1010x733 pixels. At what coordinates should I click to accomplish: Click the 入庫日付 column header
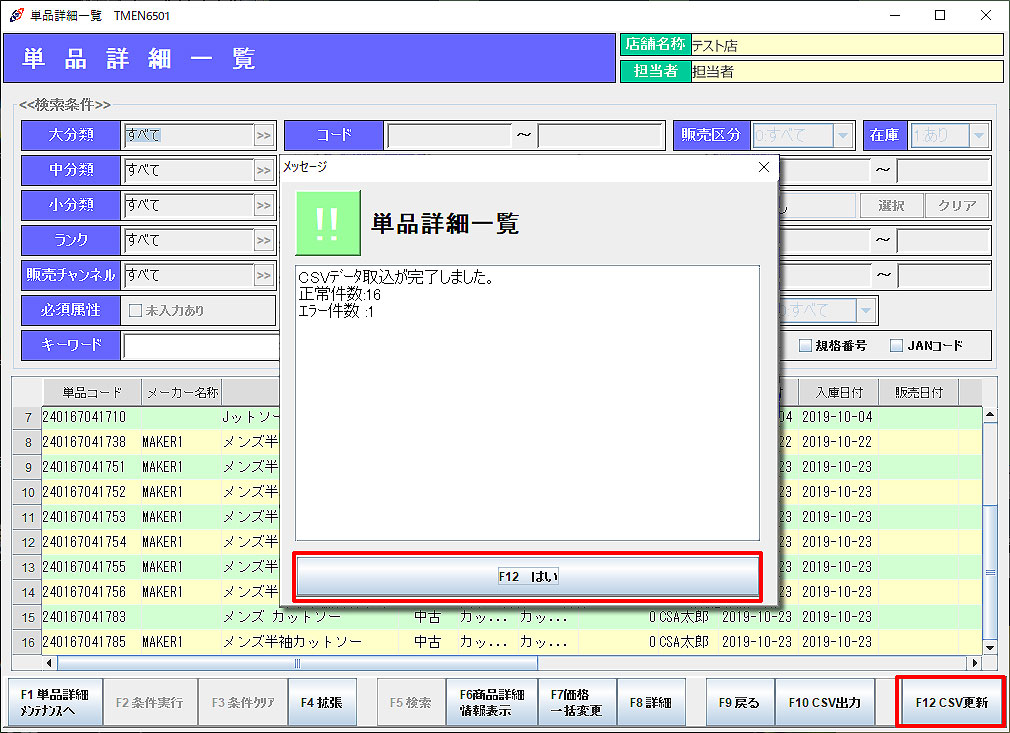tap(838, 392)
